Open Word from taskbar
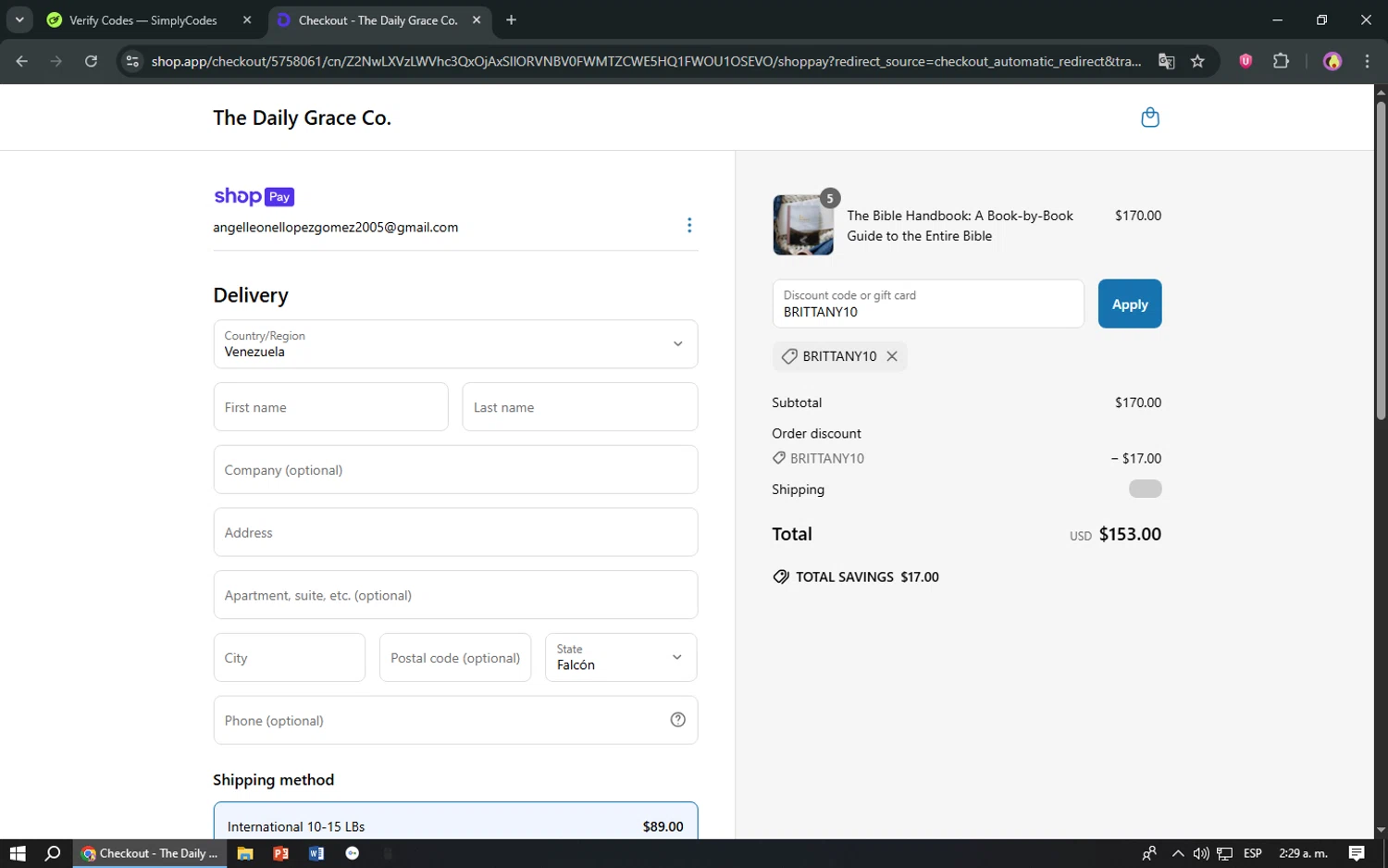Viewport: 1388px width, 868px height. (316, 853)
